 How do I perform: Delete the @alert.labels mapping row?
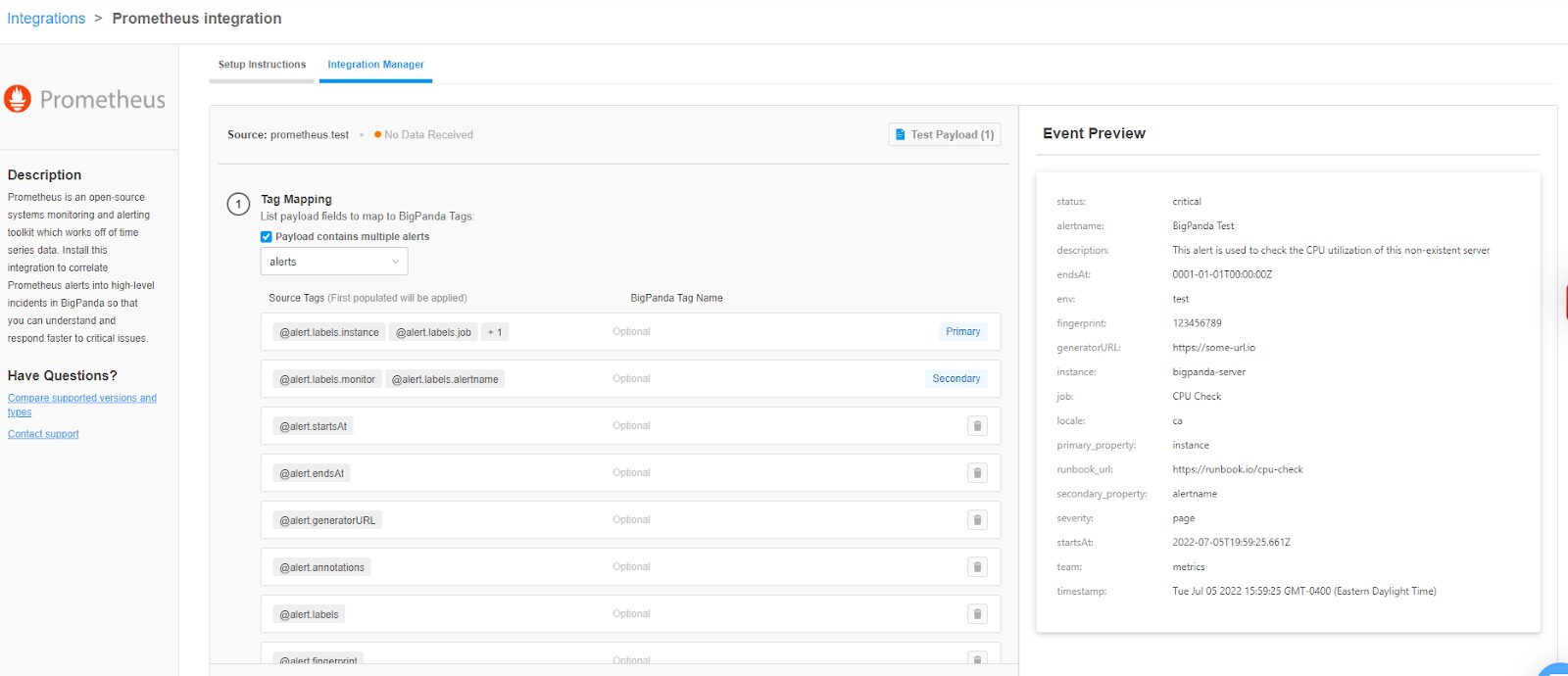pos(977,614)
